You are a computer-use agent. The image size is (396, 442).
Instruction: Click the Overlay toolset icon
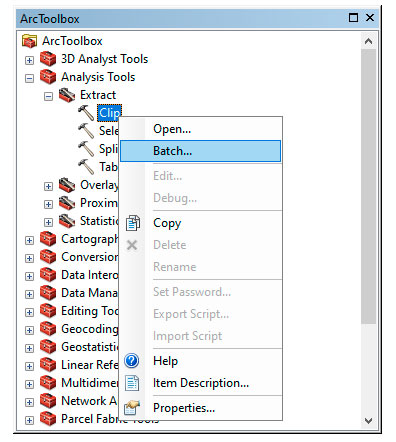pyautogui.click(x=67, y=185)
